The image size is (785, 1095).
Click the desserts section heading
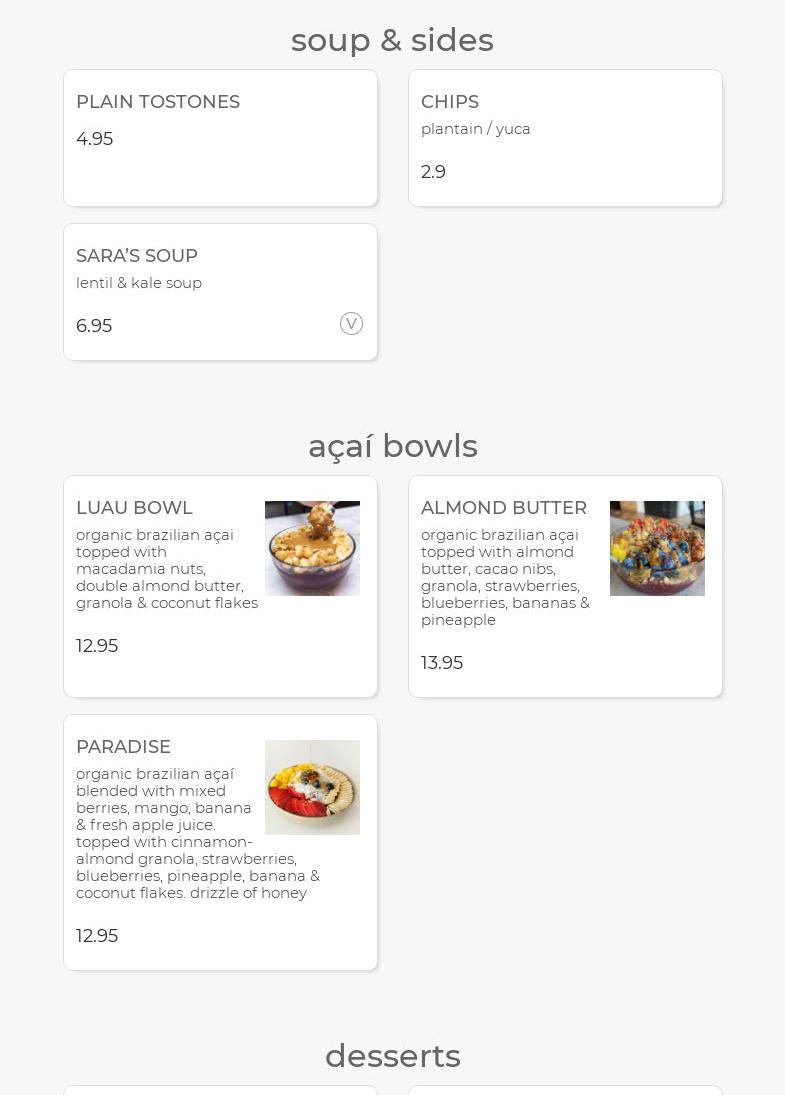(x=392, y=1056)
